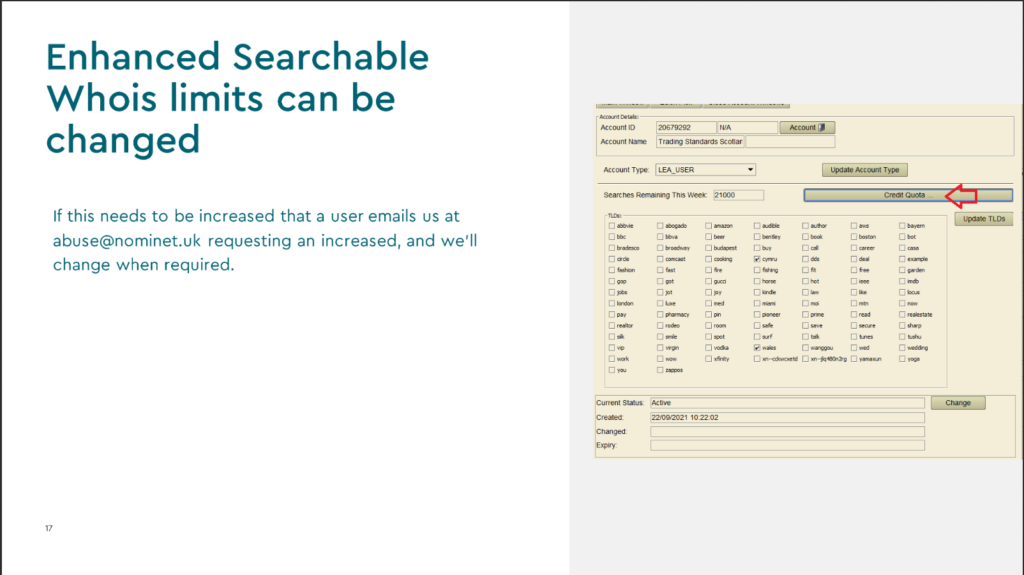Click the Current Status field showing Active
Screen dimensions: 1024x575
click(x=787, y=403)
